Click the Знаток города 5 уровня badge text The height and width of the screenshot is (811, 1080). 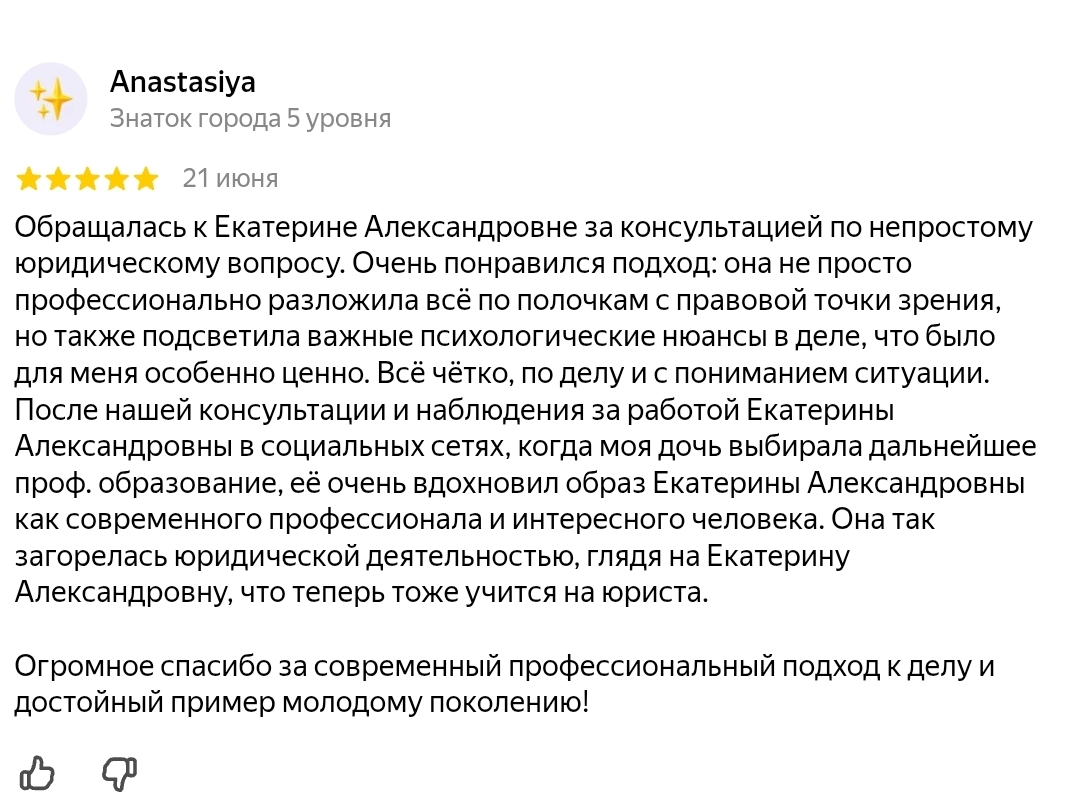(x=250, y=119)
